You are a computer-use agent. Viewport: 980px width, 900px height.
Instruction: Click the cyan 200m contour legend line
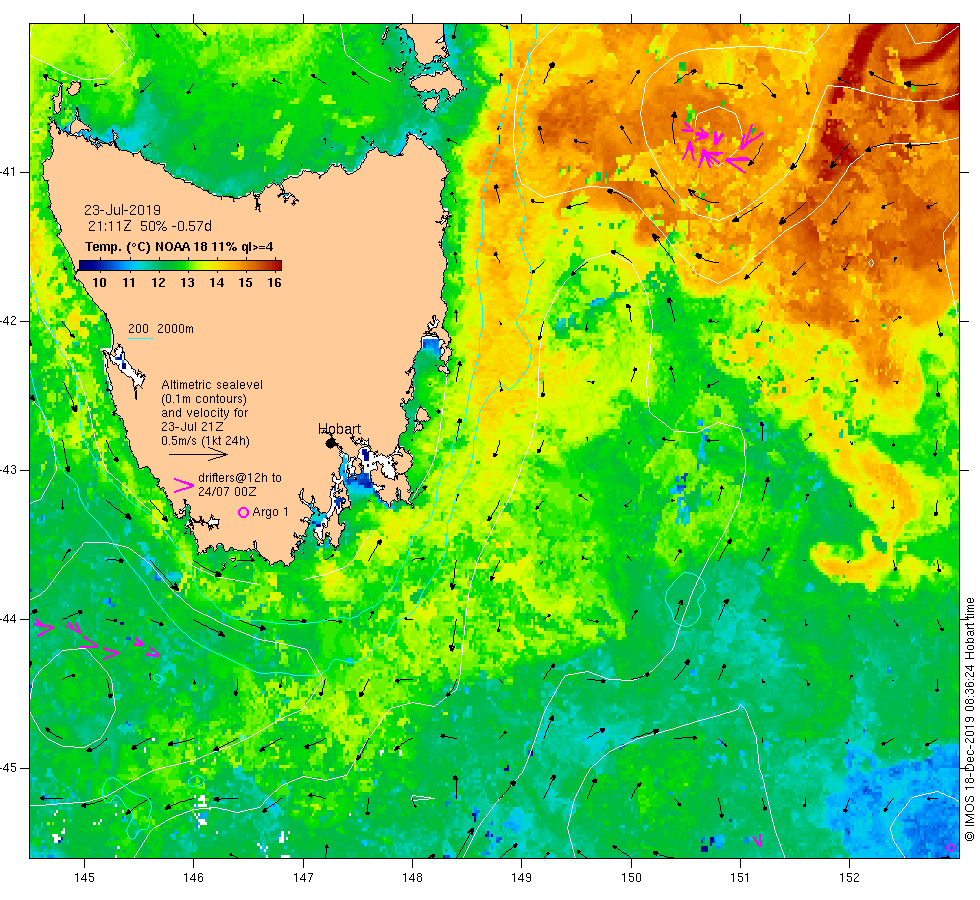pyautogui.click(x=140, y=339)
